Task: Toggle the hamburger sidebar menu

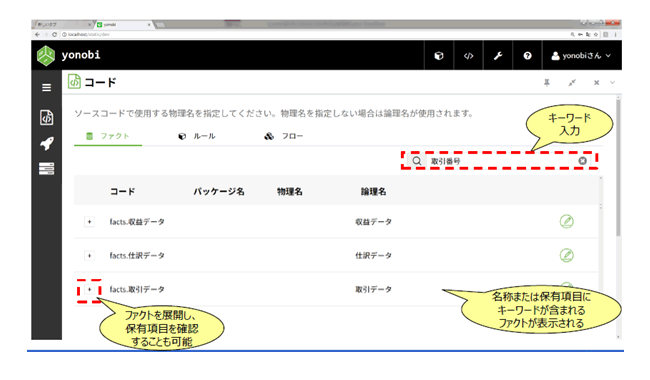Action: click(46, 87)
